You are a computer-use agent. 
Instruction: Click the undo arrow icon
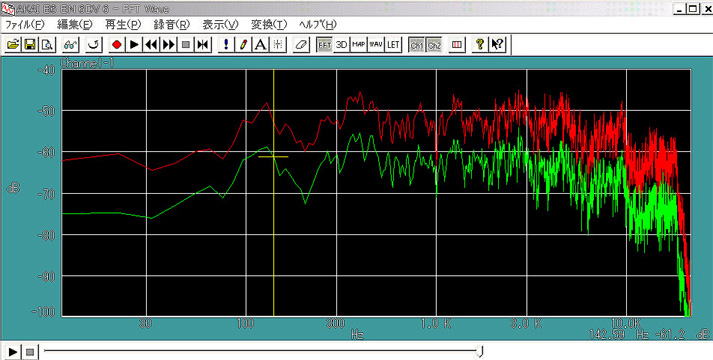(x=94, y=45)
